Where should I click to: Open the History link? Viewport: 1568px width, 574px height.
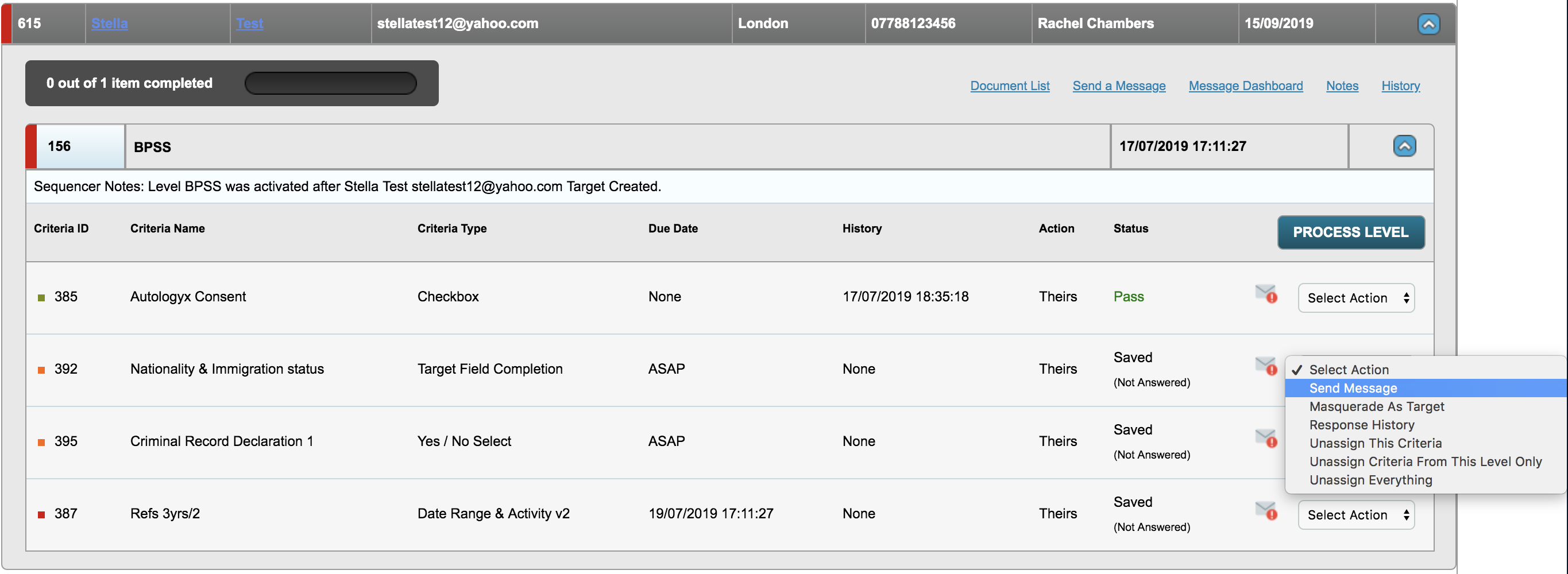[1400, 86]
